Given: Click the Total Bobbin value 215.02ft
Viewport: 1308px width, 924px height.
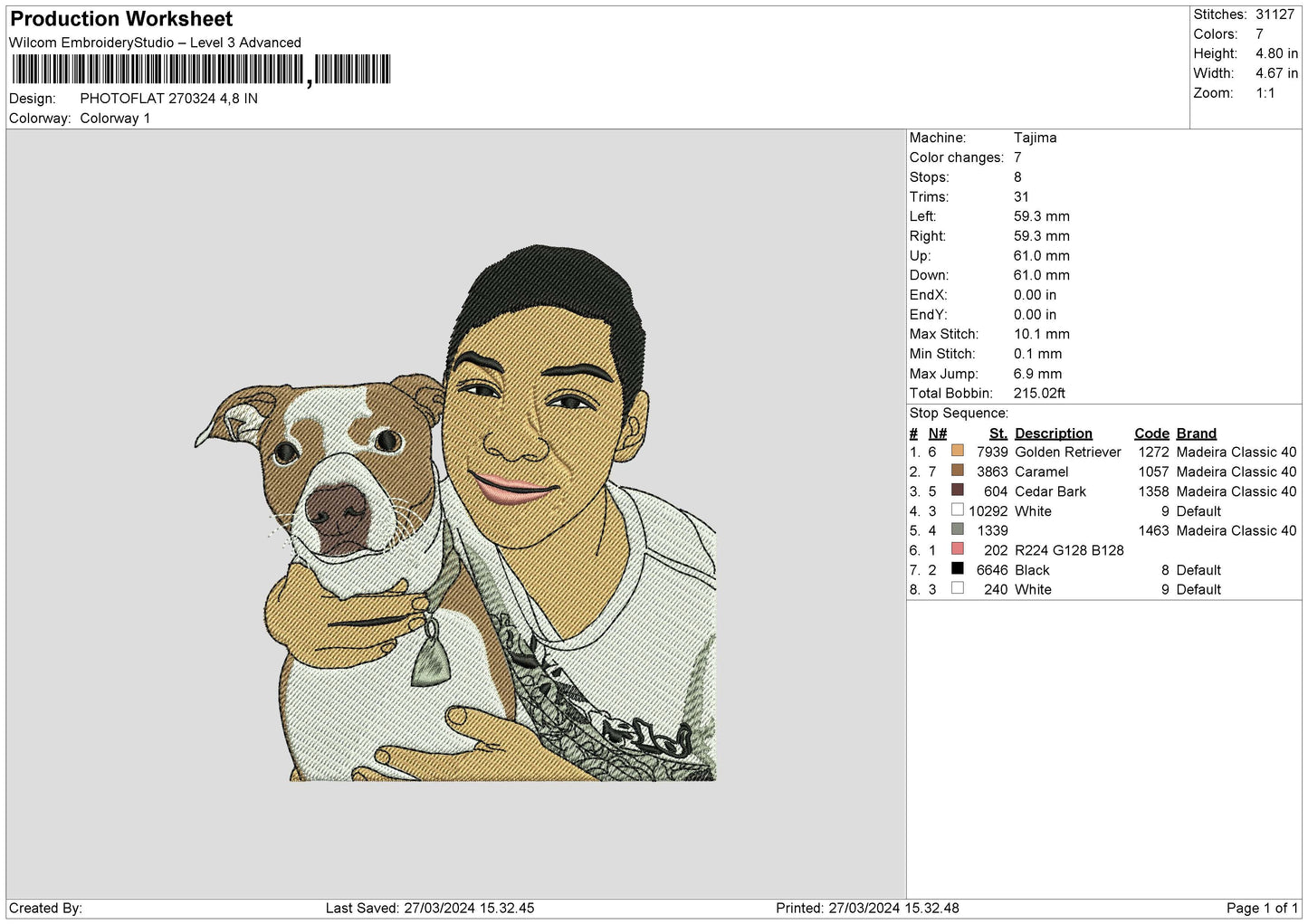Looking at the screenshot, I should point(1039,394).
